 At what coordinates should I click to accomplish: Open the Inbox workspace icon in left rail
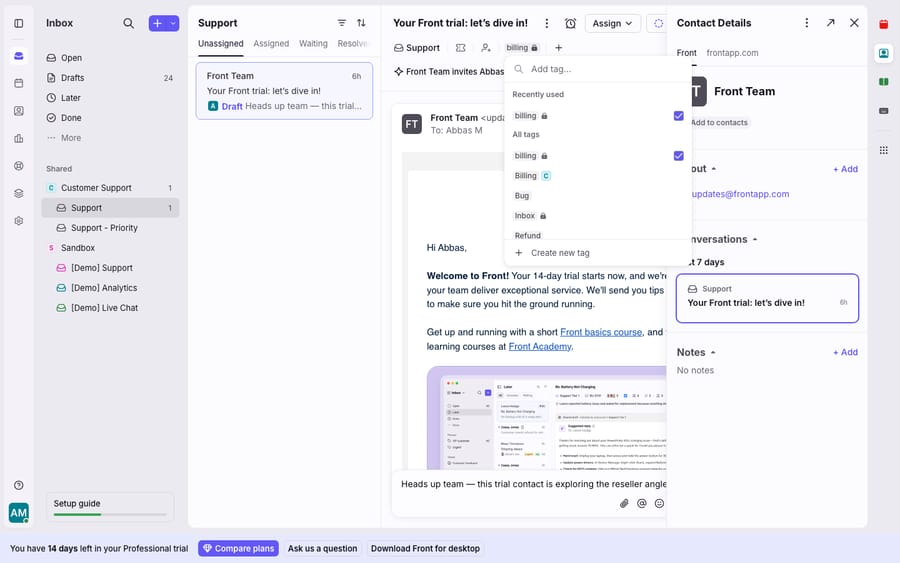[x=18, y=56]
